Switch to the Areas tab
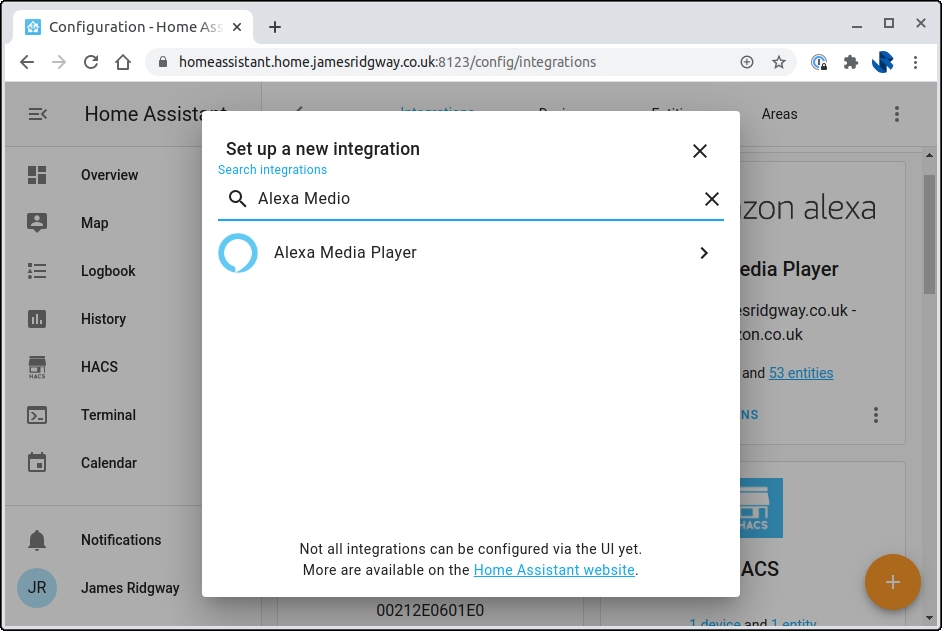942x631 pixels. (x=779, y=114)
